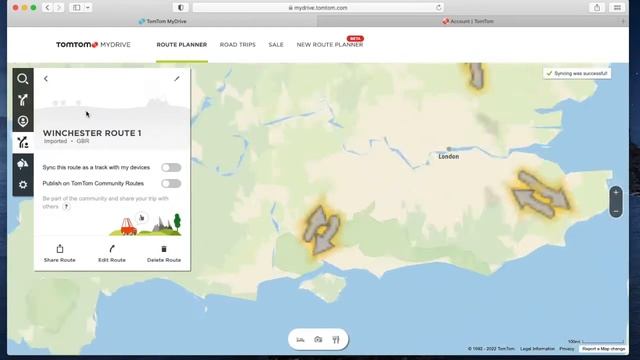Open the Road Trips tab
The image size is (640, 360).
(x=238, y=44)
